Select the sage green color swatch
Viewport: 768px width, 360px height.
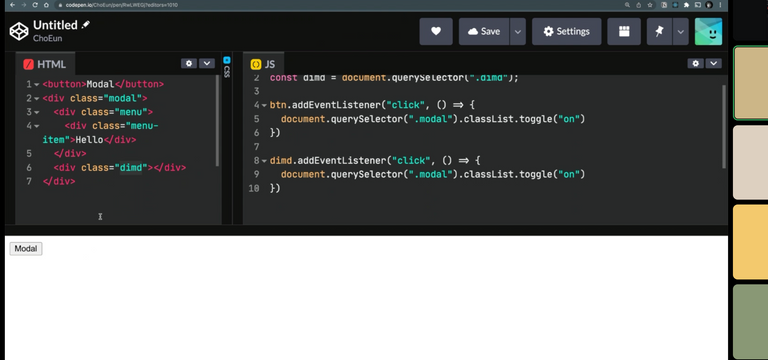[x=751, y=322]
